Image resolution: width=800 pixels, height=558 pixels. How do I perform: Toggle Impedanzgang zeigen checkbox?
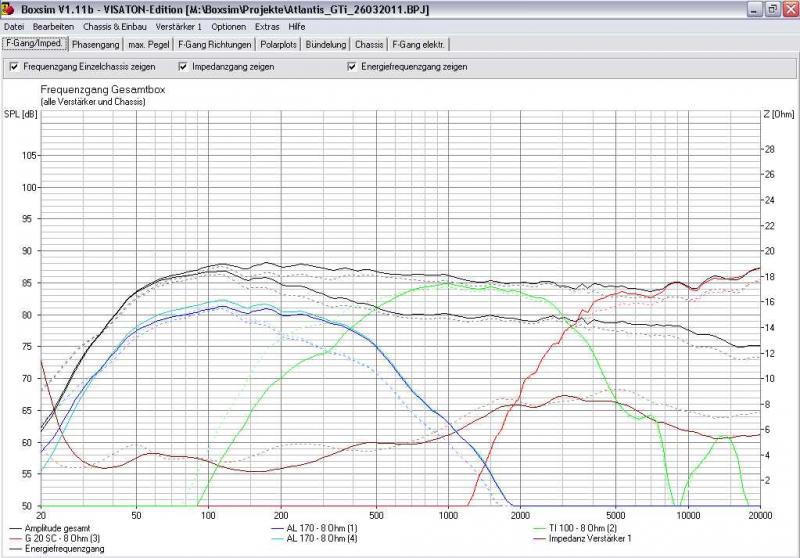[x=183, y=67]
